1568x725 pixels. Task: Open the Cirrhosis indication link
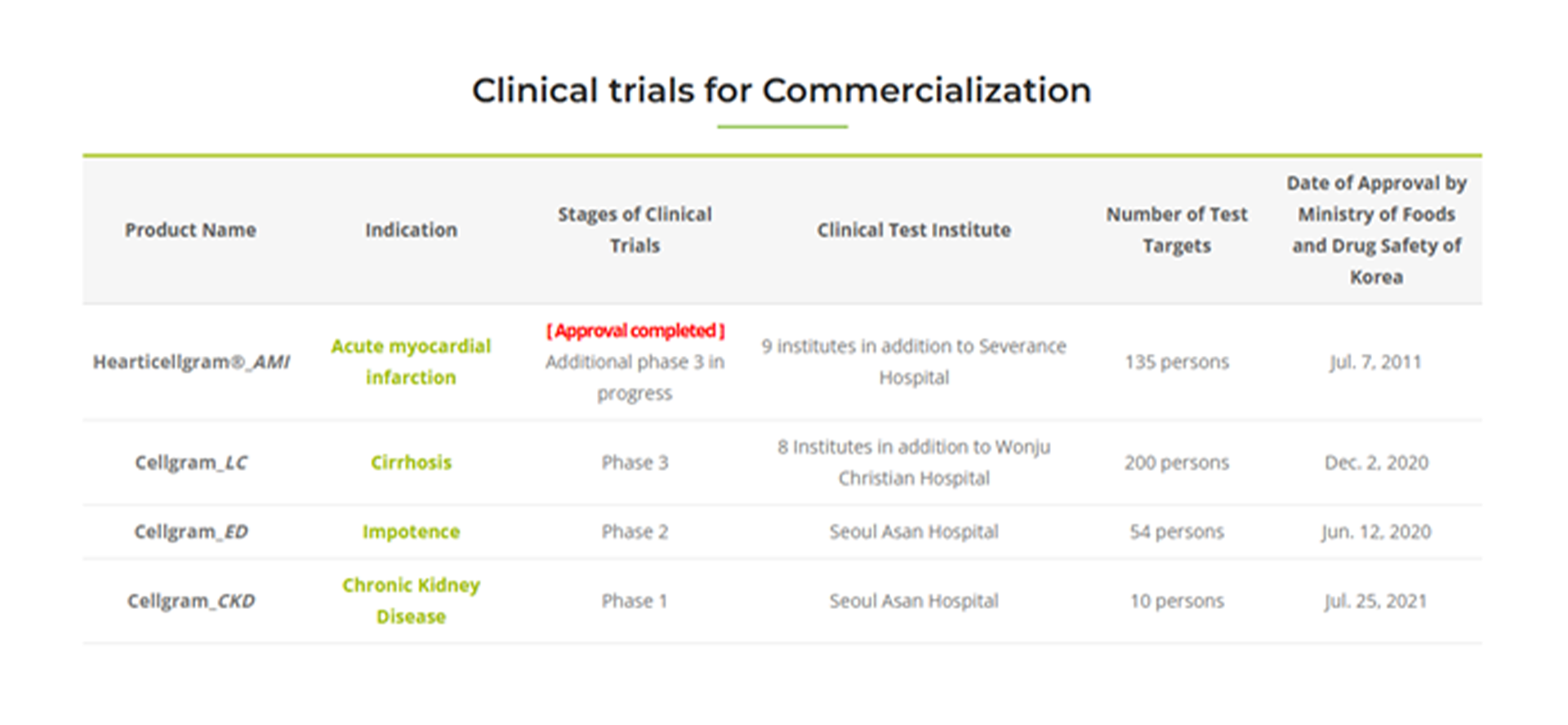click(411, 463)
